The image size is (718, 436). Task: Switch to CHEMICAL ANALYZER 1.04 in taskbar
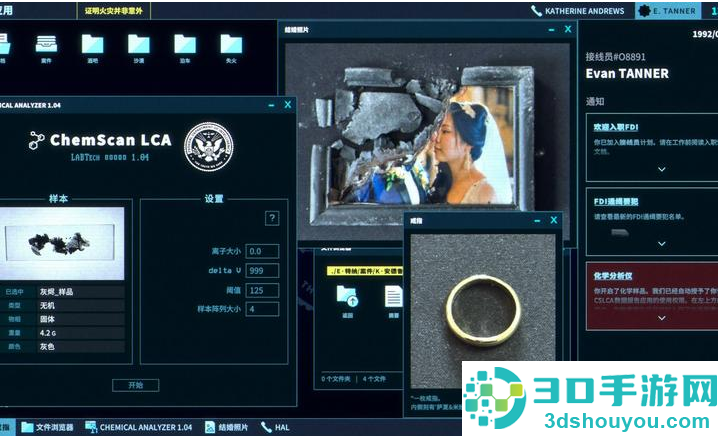(x=139, y=427)
